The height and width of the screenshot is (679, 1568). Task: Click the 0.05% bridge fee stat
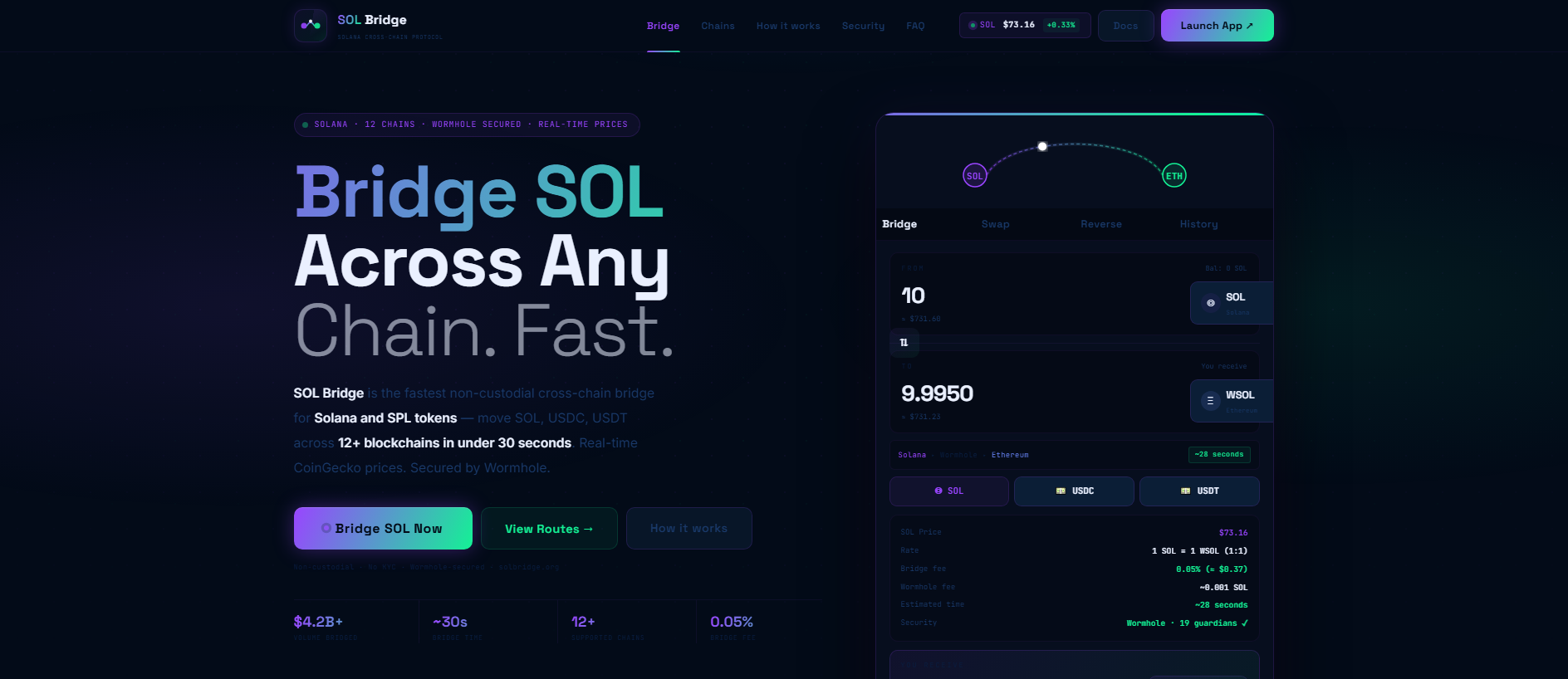tap(732, 622)
